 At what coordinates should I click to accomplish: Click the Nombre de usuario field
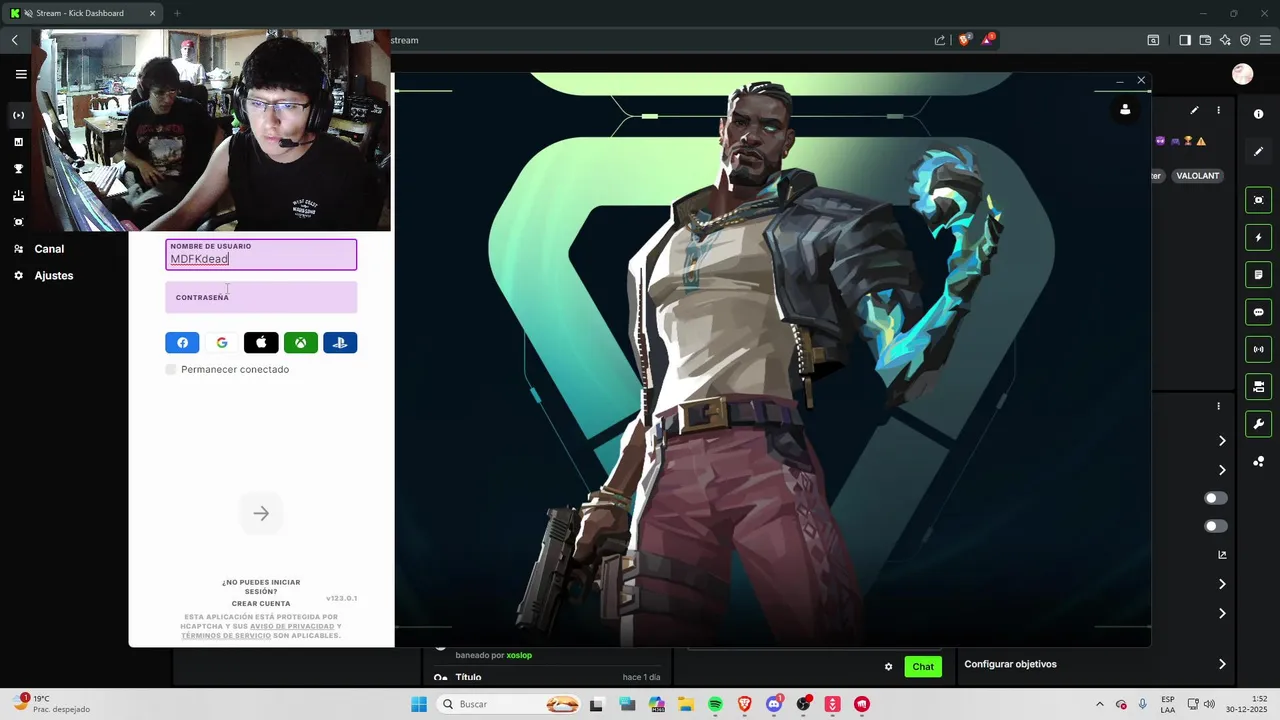(x=261, y=254)
